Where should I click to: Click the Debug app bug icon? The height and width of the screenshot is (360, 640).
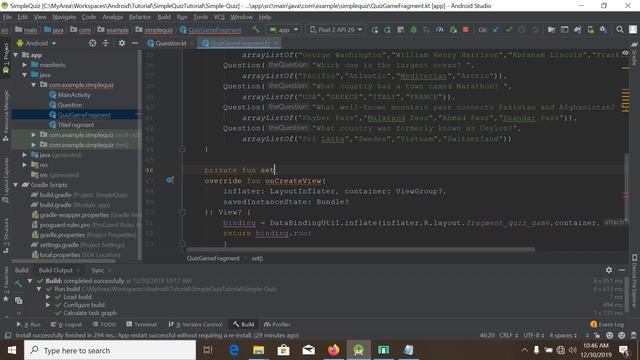coord(413,29)
